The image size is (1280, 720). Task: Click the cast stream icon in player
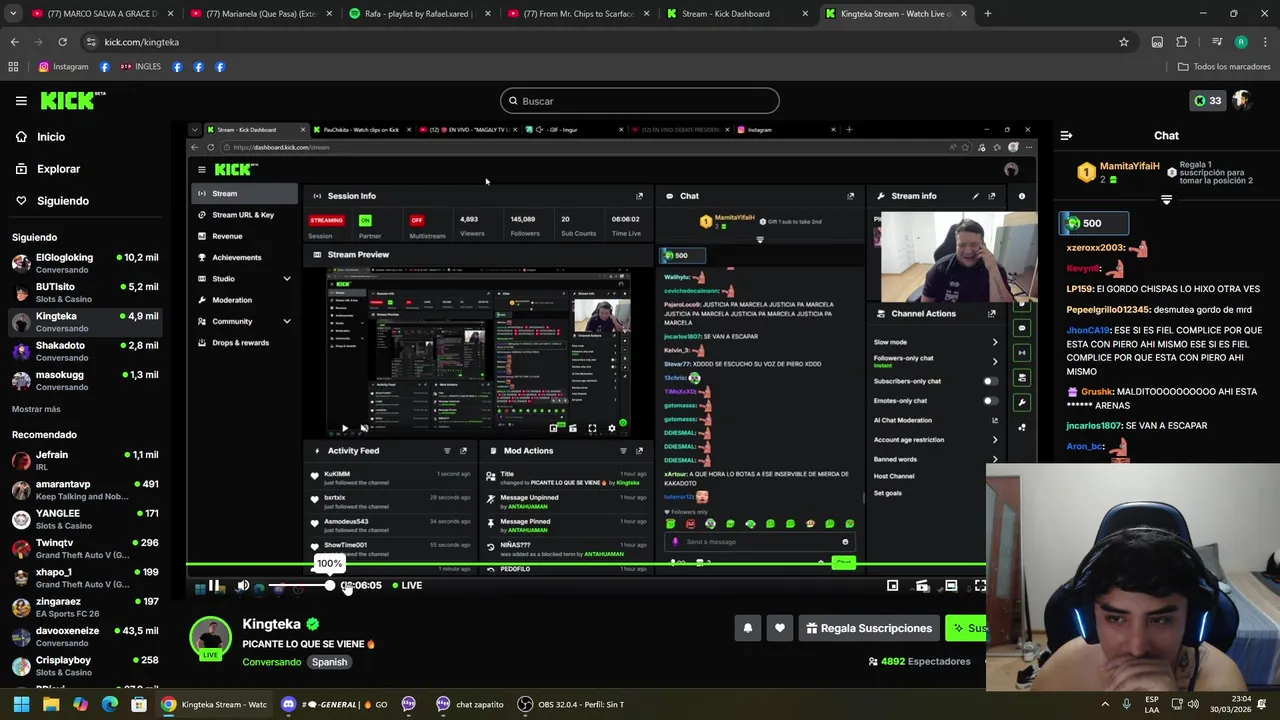pos(922,586)
